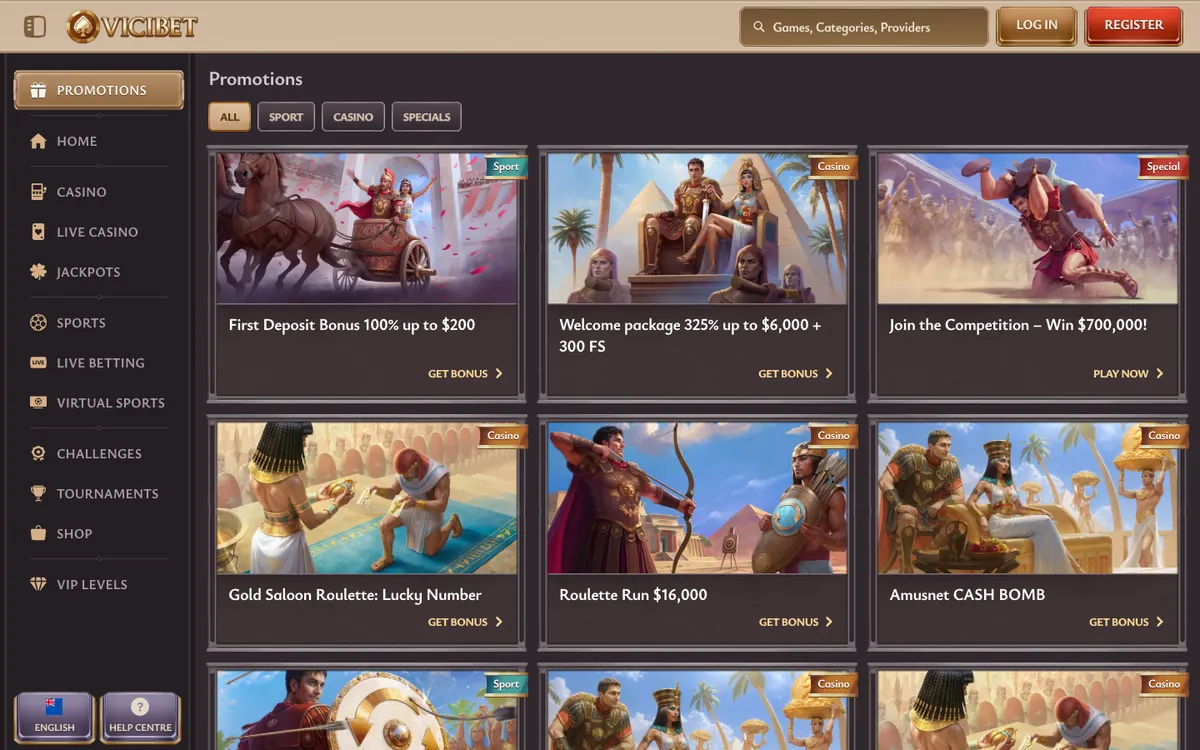Image resolution: width=1200 pixels, height=750 pixels.
Task: Click the Casino tag on Welcome package card
Action: point(833,167)
